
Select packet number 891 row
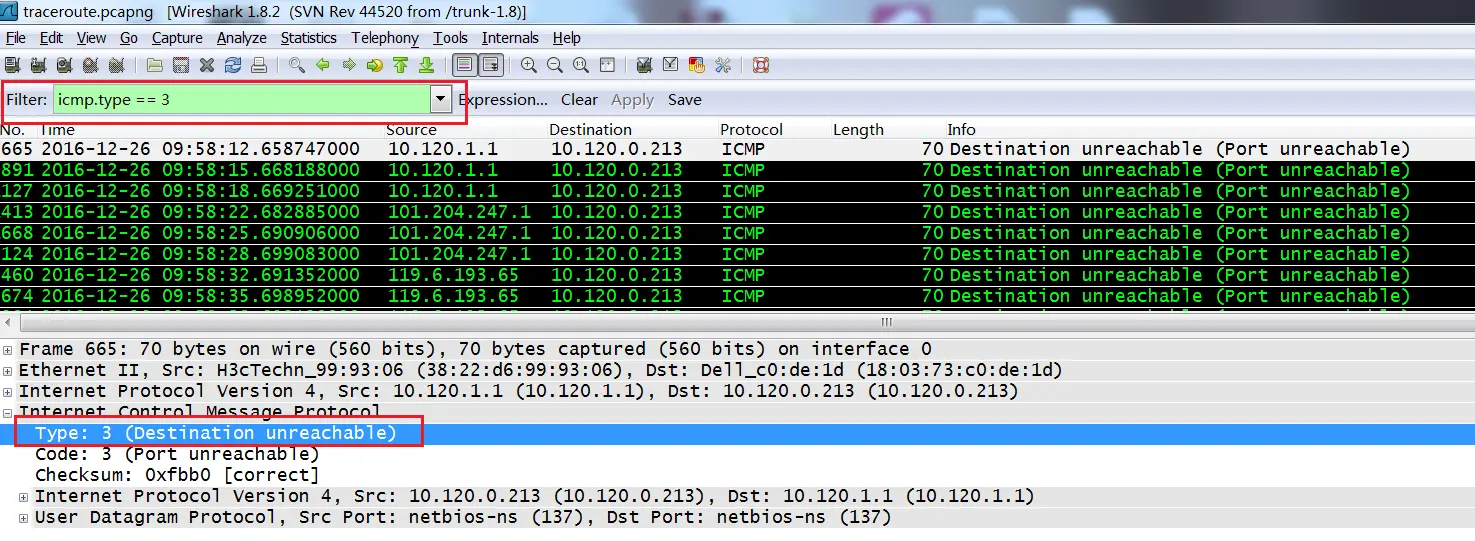coord(737,170)
